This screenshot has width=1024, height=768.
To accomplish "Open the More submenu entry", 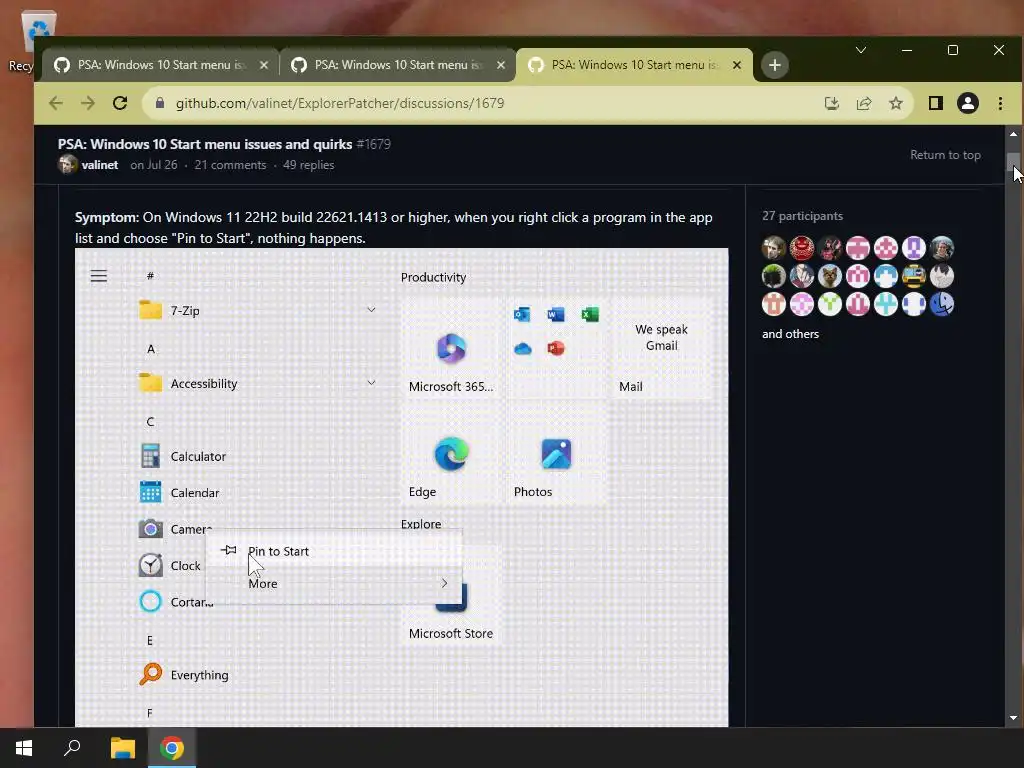I will click(x=333, y=584).
